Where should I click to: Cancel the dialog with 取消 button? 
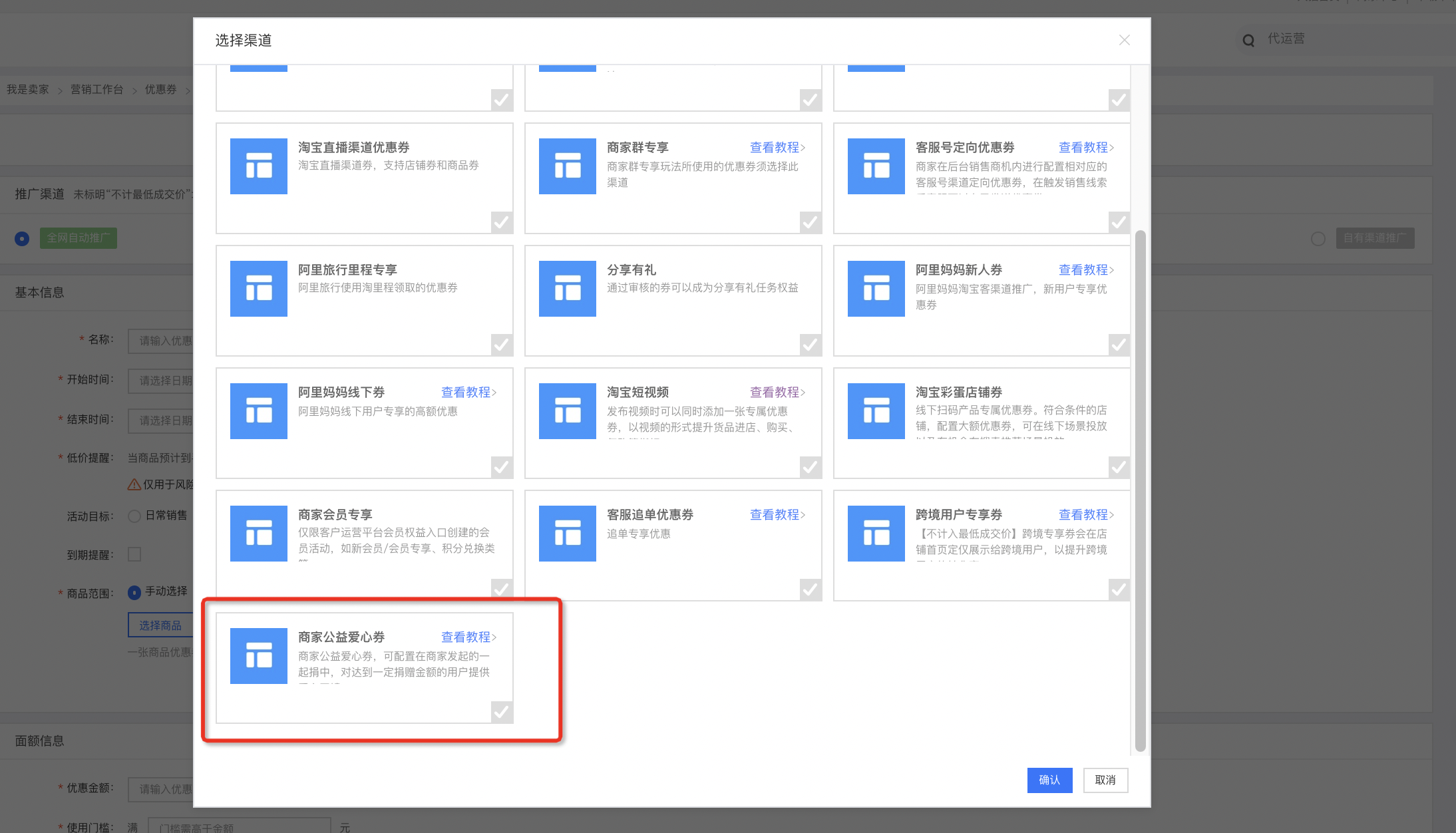1105,780
